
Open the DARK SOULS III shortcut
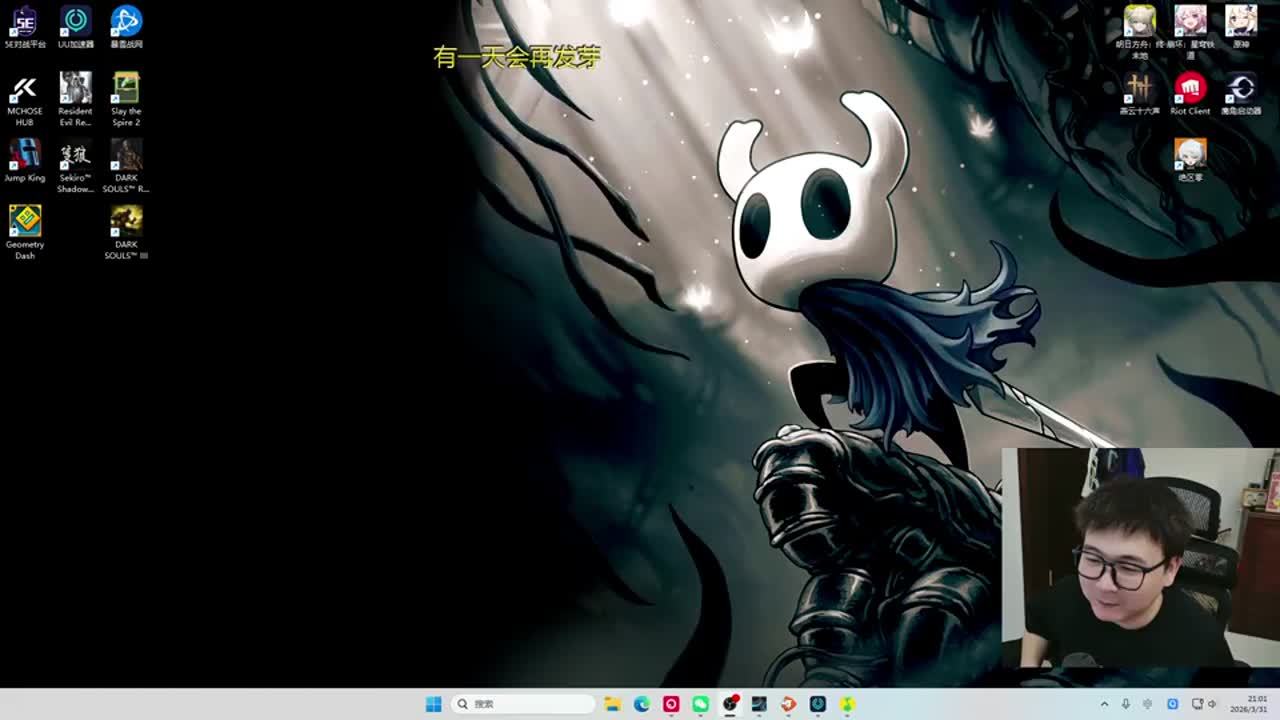pos(126,222)
